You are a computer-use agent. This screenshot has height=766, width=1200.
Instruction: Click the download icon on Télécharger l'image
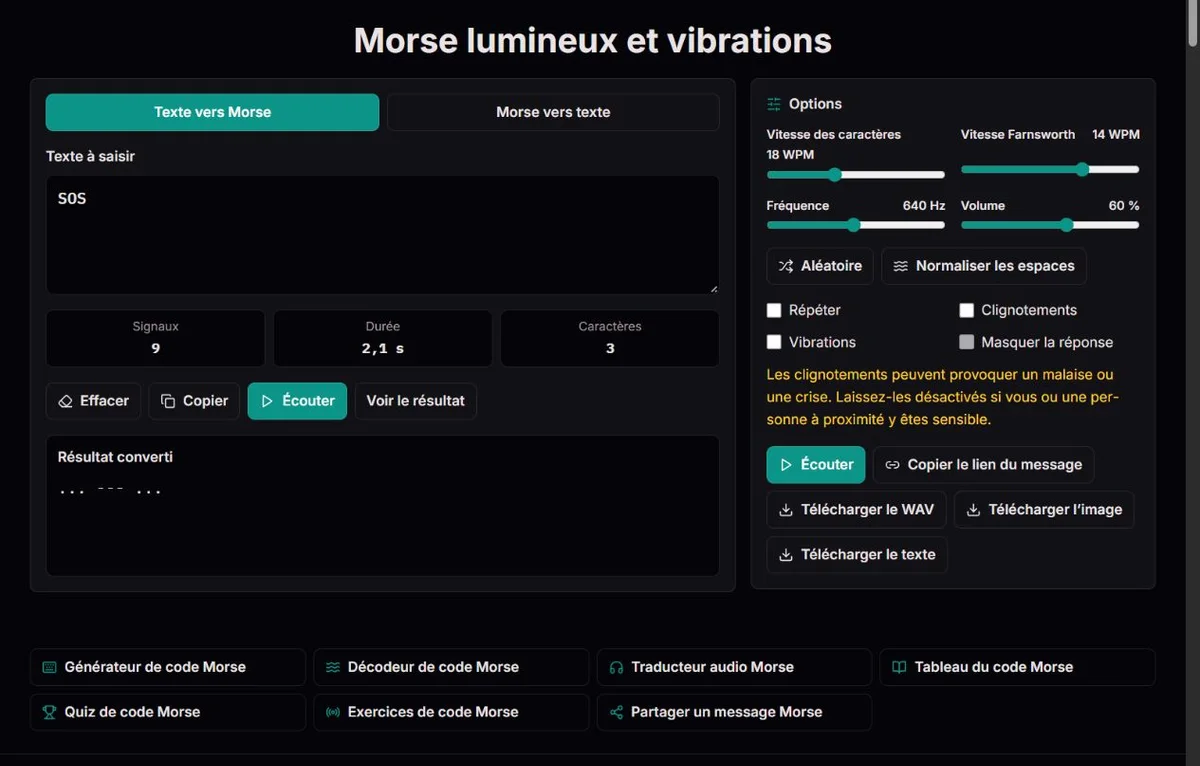pyautogui.click(x=973, y=510)
